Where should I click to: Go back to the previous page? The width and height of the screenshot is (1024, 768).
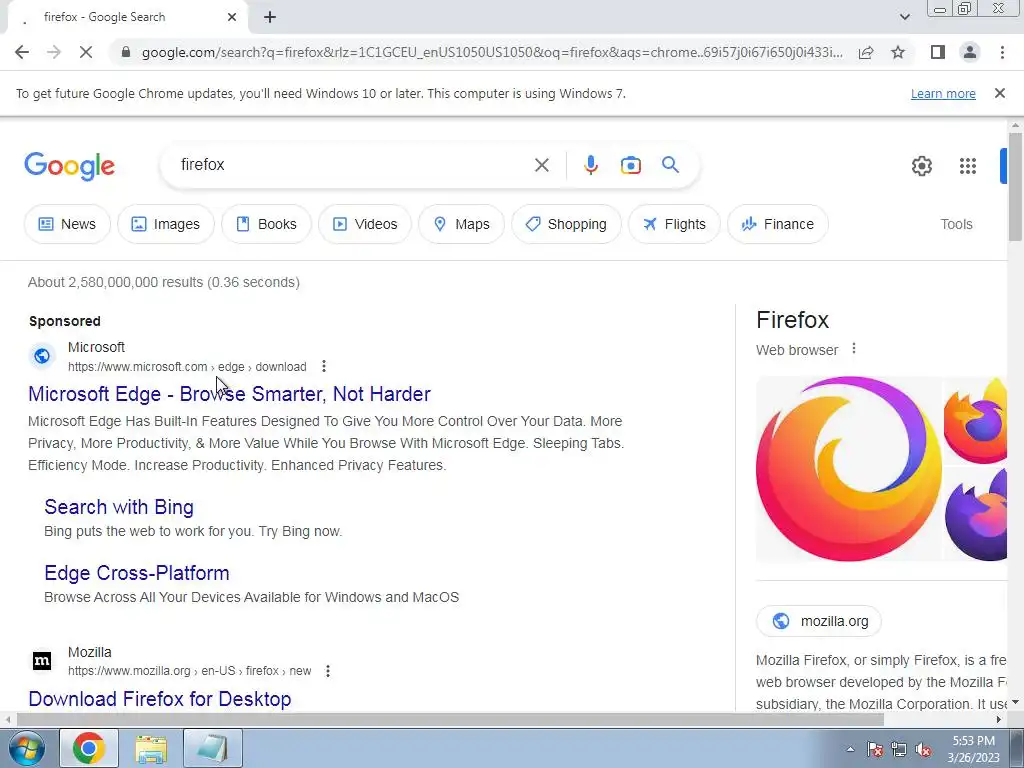(22, 52)
